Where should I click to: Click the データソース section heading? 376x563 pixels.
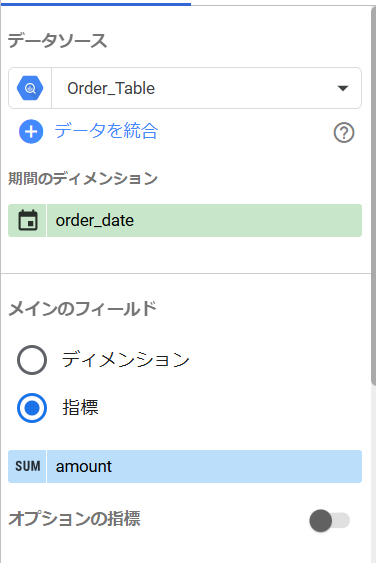[x=57, y=40]
